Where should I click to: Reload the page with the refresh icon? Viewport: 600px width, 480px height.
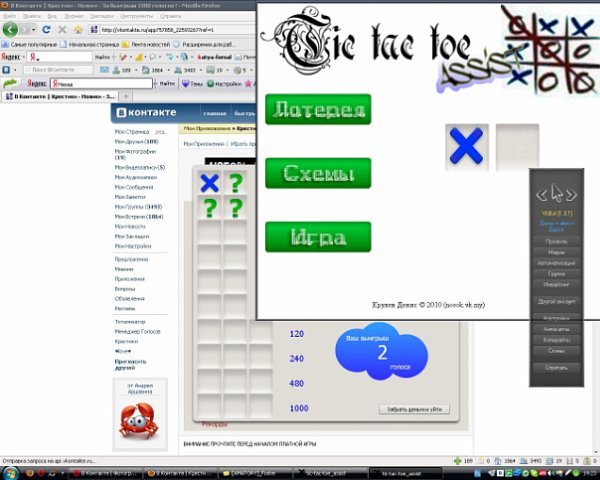pyautogui.click(x=47, y=30)
